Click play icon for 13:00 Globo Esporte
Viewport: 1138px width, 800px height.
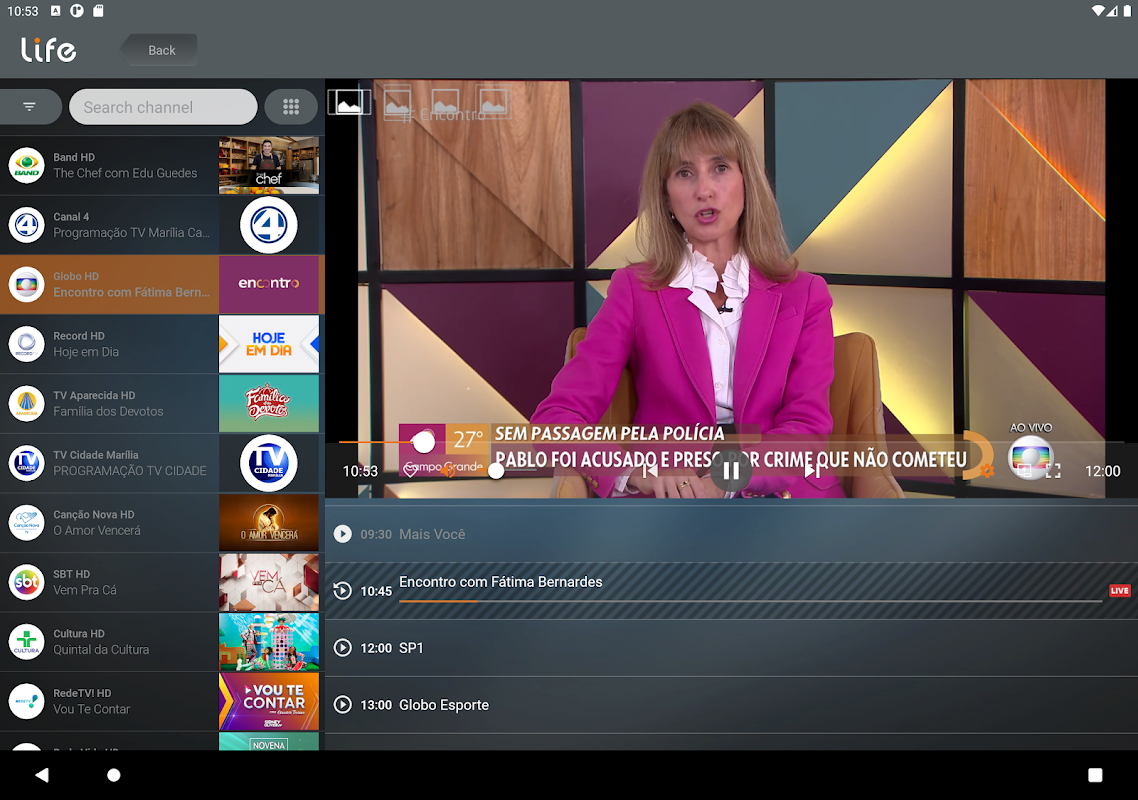[x=343, y=704]
